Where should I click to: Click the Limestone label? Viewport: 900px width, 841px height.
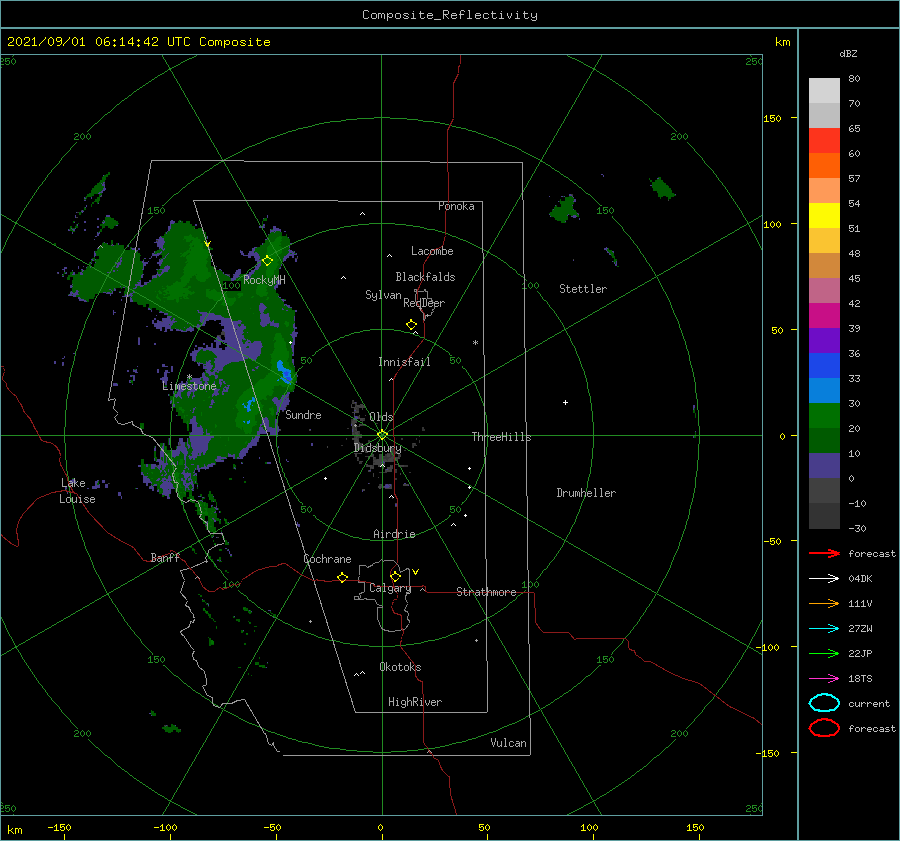(189, 386)
